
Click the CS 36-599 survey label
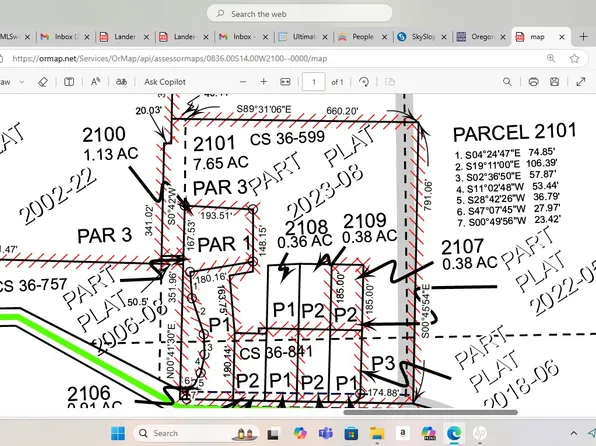point(287,138)
